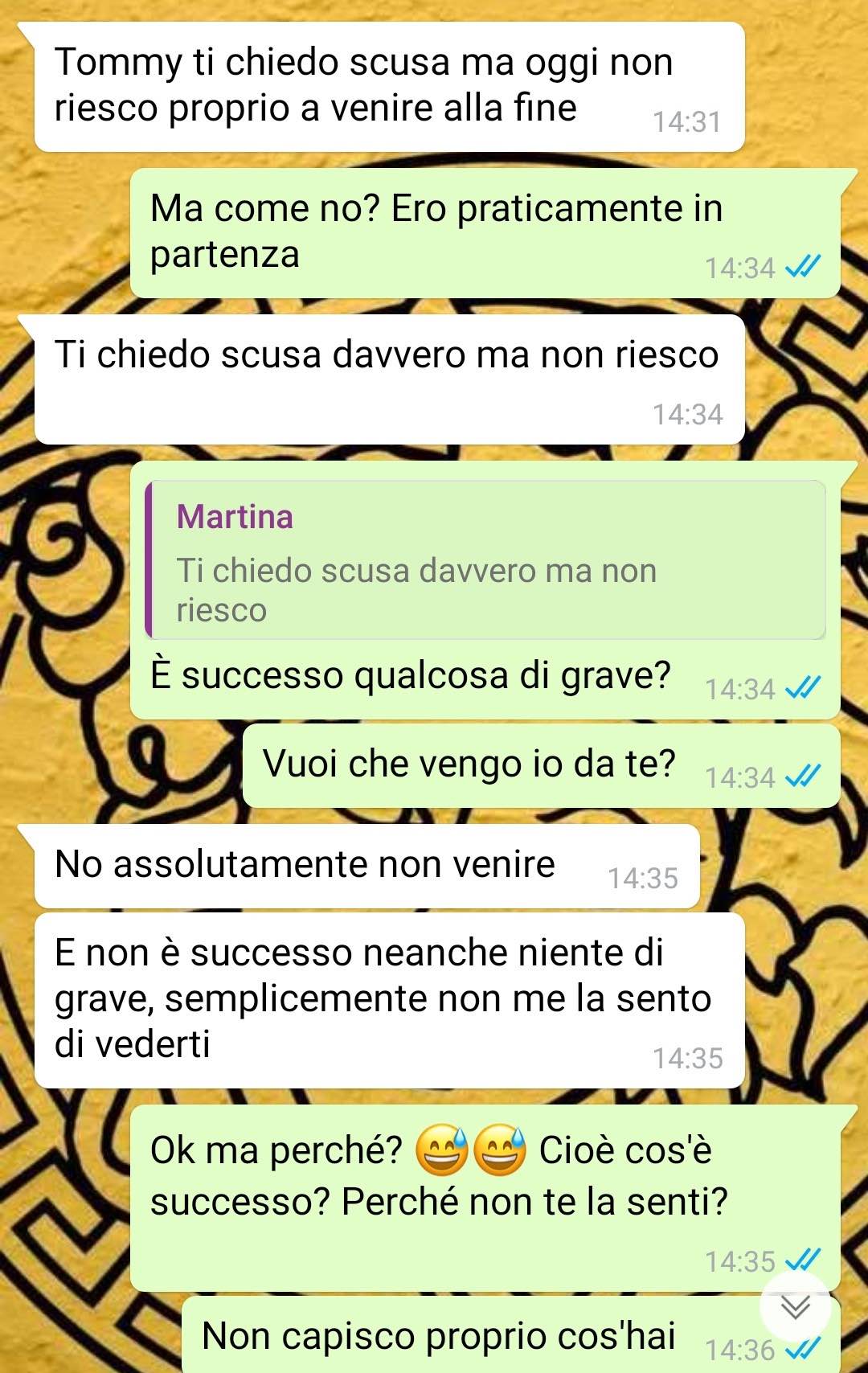Select message 'Tommy ti chiedo scusa ma oggi'
Image resolution: width=868 pixels, height=1373 pixels.
point(390,87)
